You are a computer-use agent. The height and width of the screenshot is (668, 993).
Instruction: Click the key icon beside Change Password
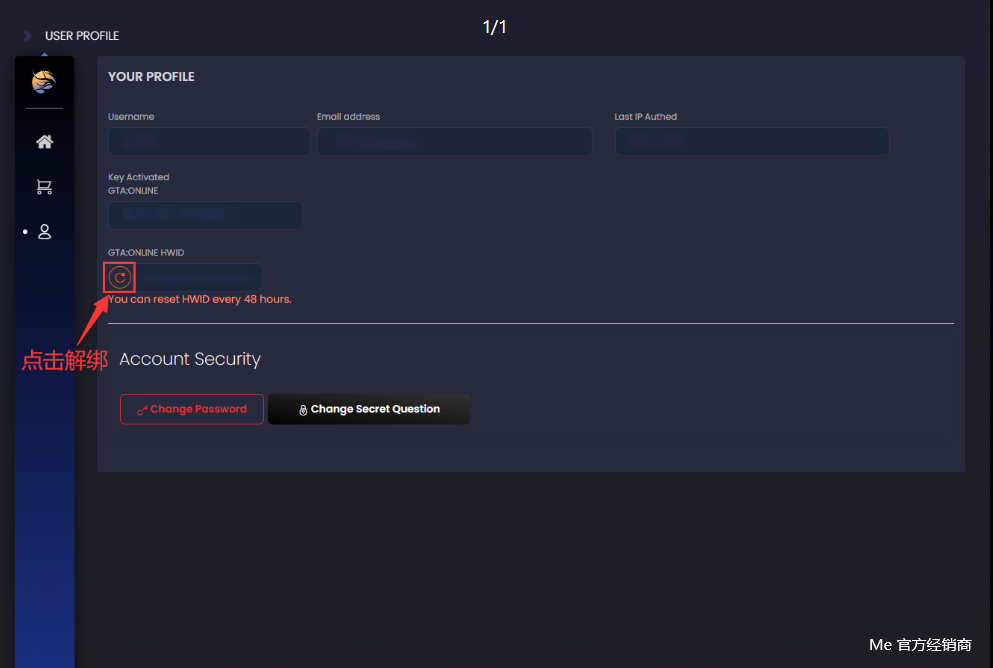tap(142, 410)
